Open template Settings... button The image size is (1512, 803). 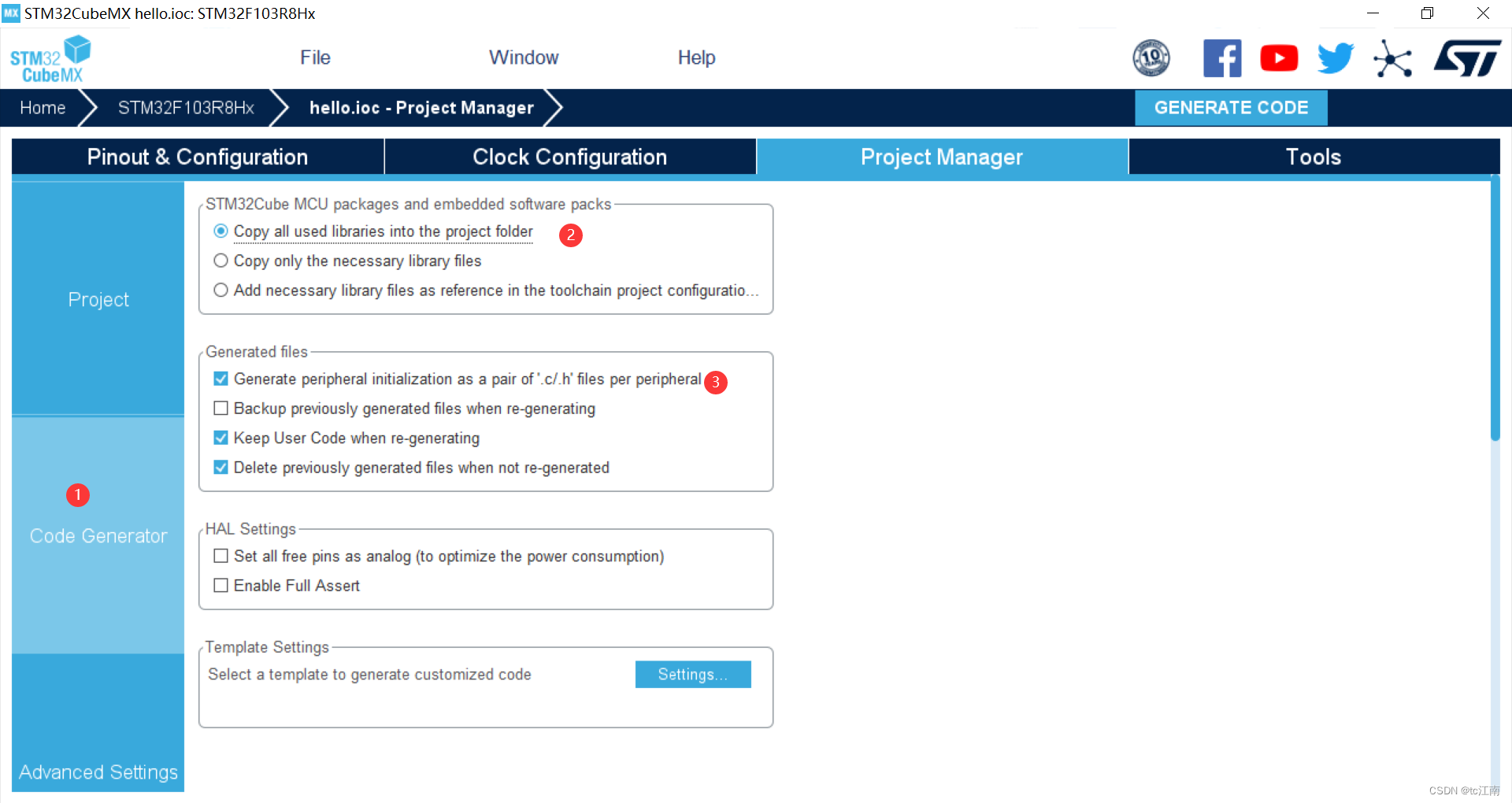pos(693,675)
